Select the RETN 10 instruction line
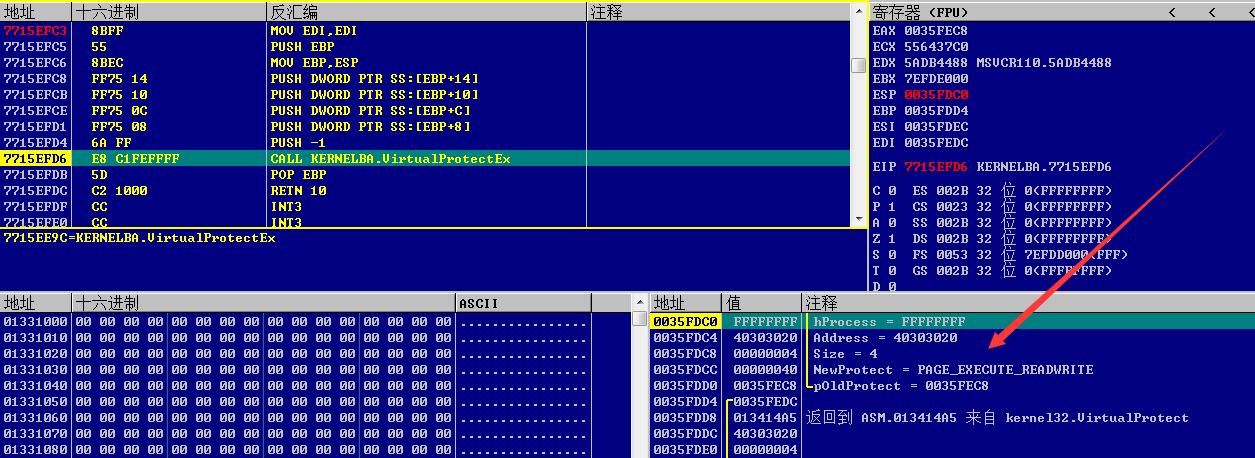The image size is (1255, 458). coord(425,191)
